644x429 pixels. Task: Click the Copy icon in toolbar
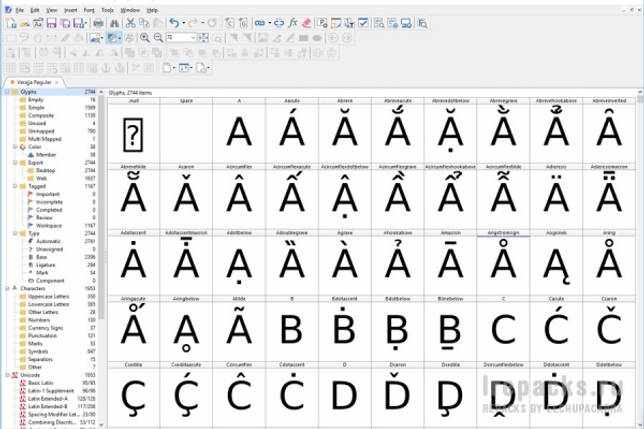[x=144, y=23]
